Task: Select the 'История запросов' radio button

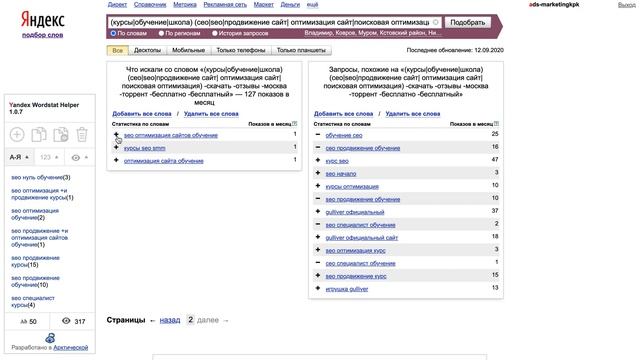Action: pyautogui.click(x=215, y=33)
